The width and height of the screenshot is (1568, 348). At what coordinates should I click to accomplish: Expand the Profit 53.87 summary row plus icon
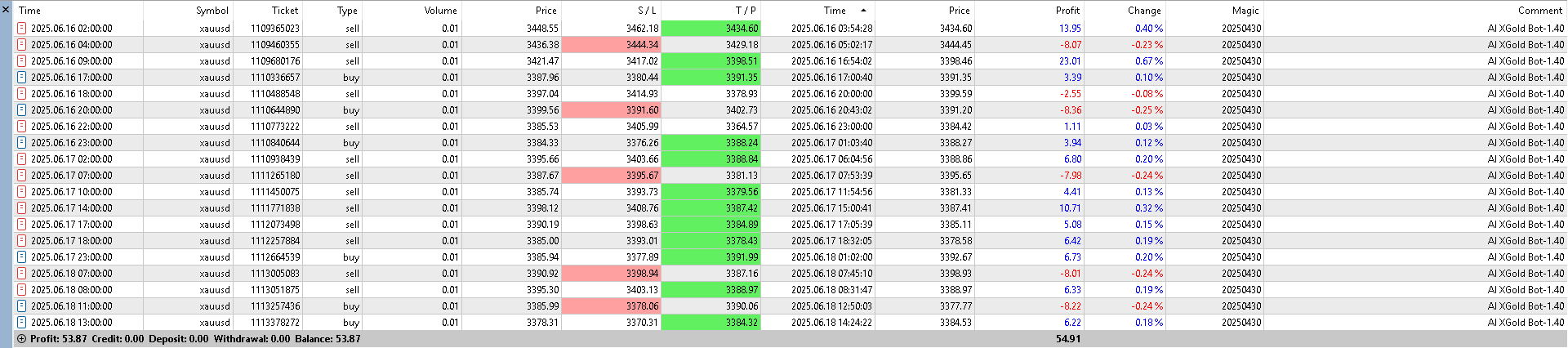(21, 339)
